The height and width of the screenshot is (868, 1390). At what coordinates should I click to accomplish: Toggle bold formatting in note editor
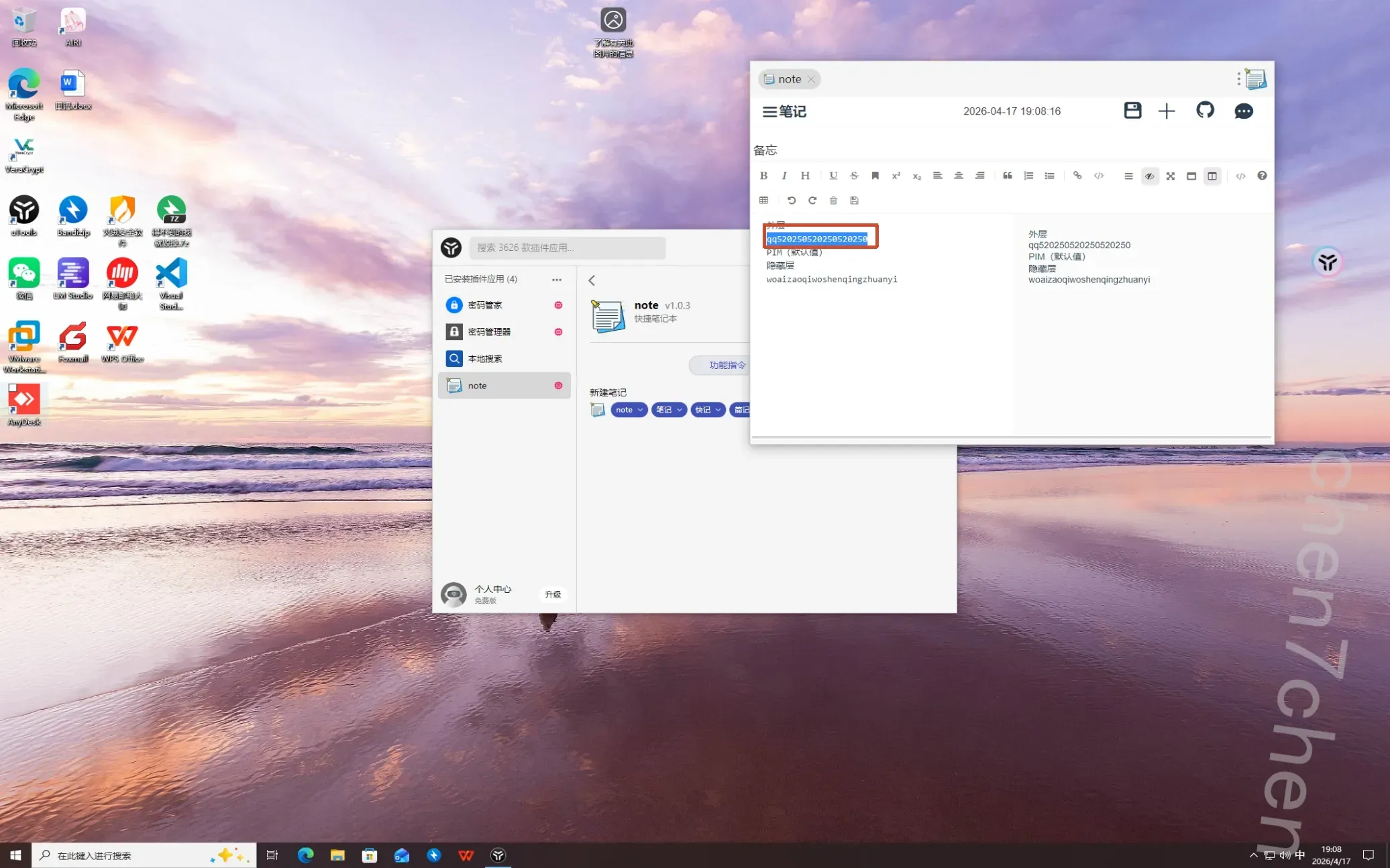tap(763, 176)
